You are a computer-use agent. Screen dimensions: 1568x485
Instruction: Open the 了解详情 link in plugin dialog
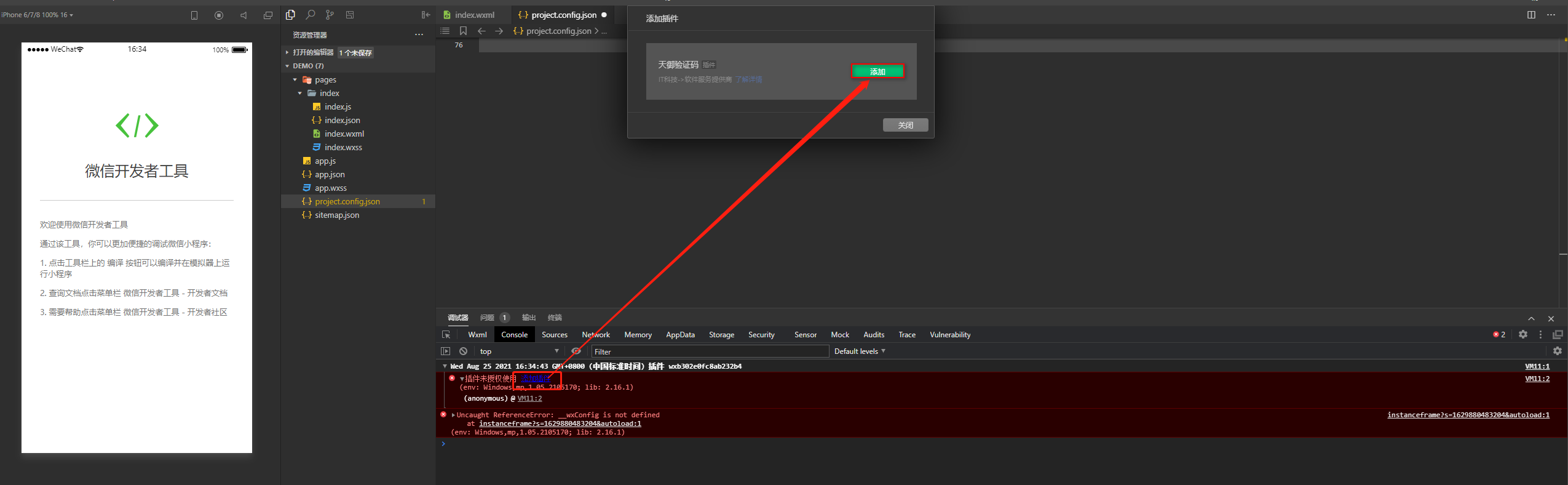[749, 79]
